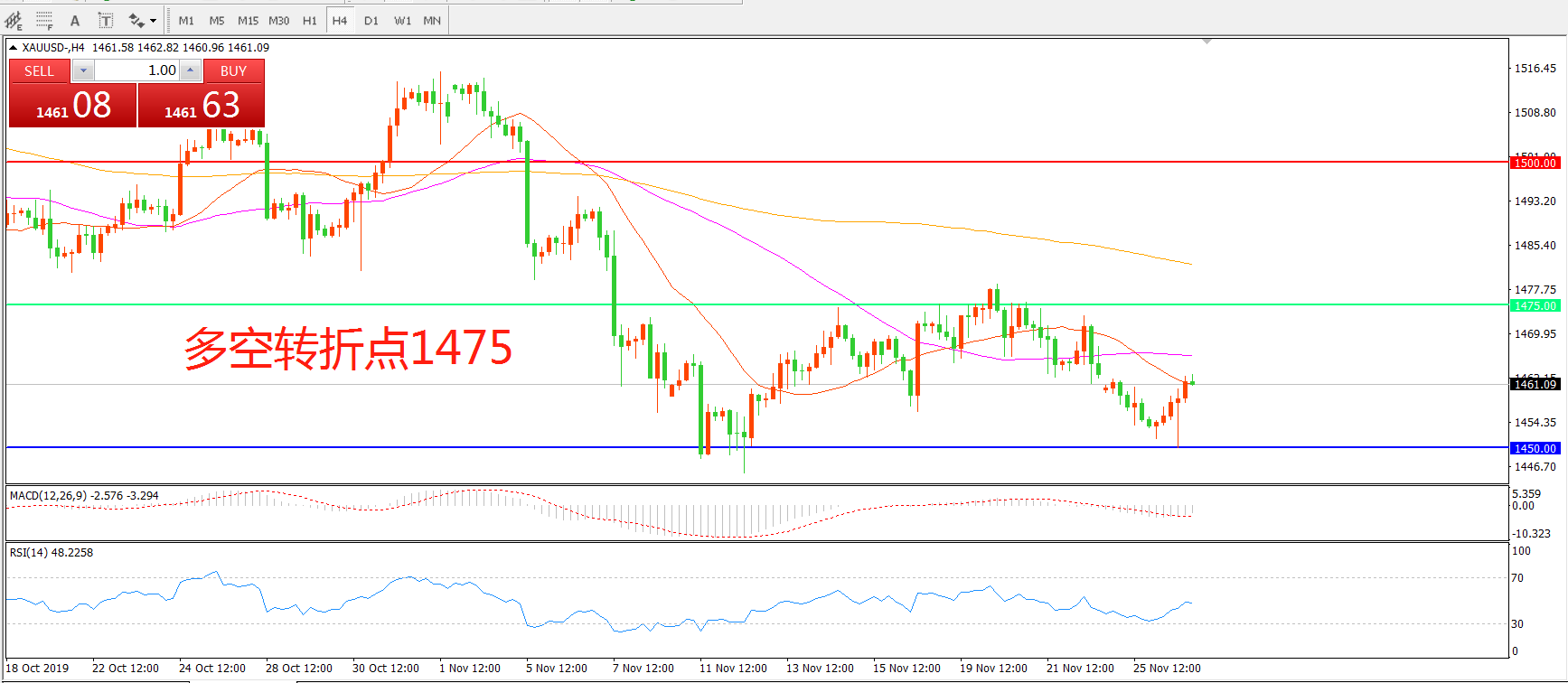Switch to D1 timeframe

(x=371, y=20)
